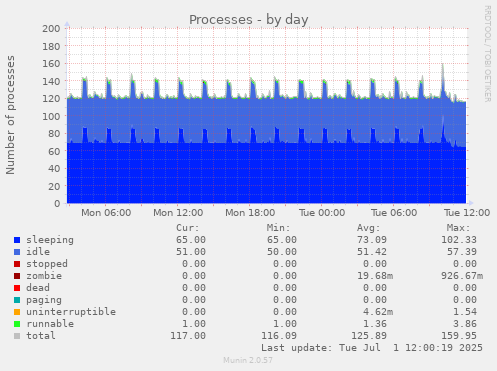Click the total min value 116.09
Viewport: 497px width, 371px height.
279,336
